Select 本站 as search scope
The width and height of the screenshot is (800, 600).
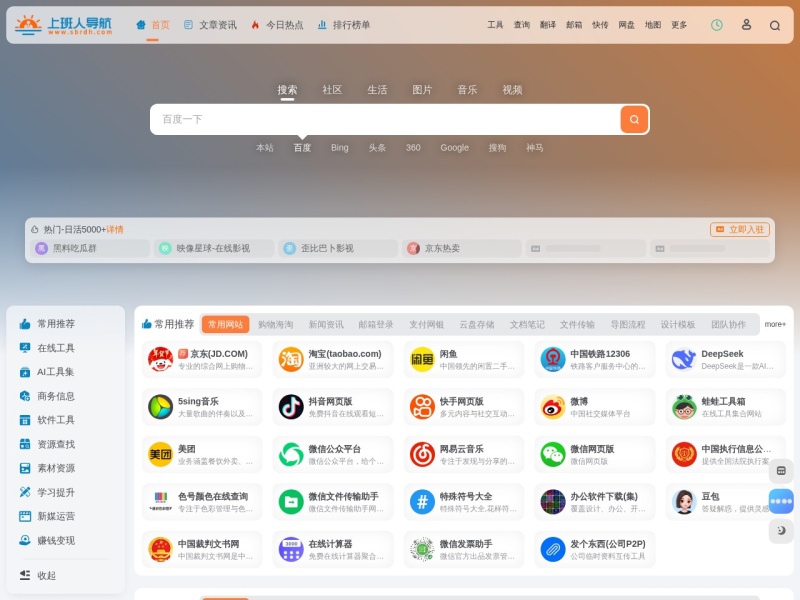tap(264, 148)
